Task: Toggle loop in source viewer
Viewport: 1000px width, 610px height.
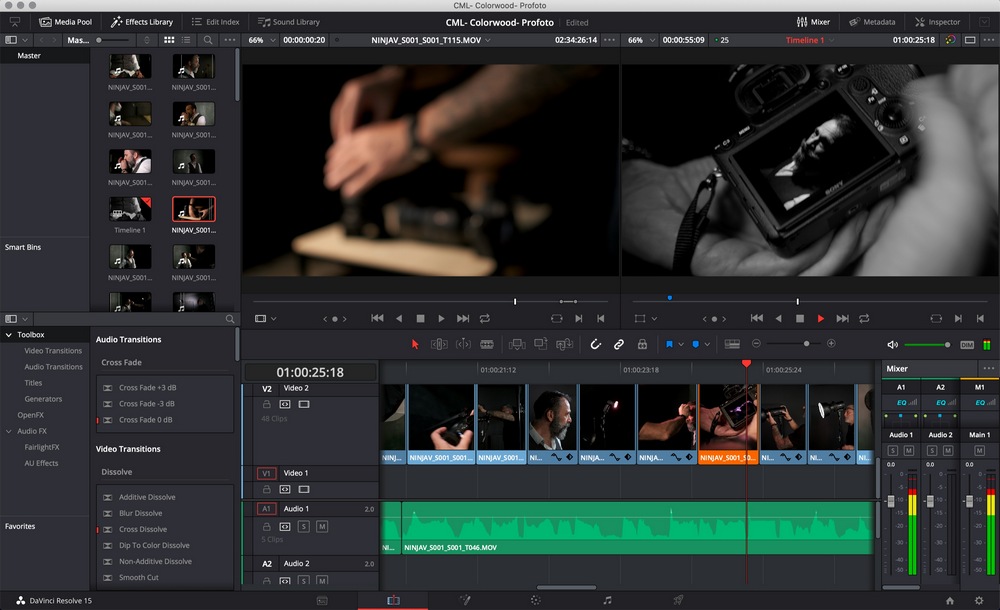Action: [485, 318]
